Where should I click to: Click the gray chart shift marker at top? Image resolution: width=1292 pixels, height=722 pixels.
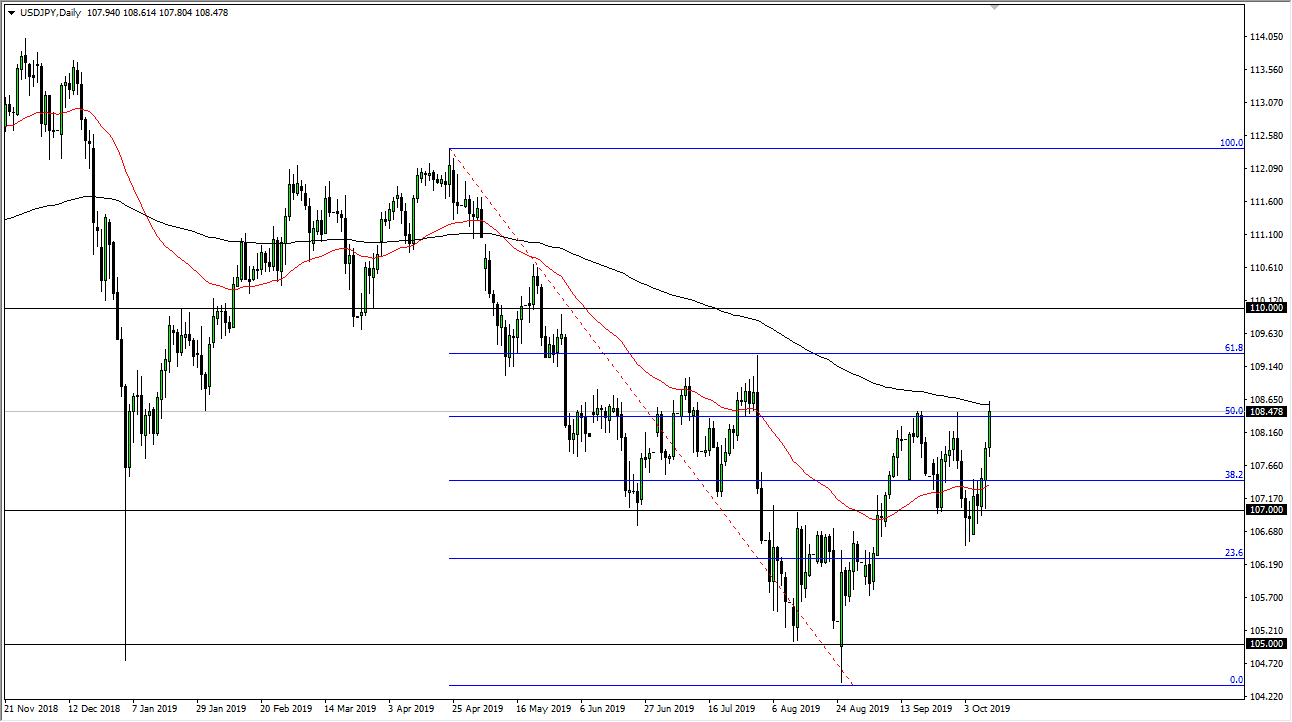pos(994,7)
